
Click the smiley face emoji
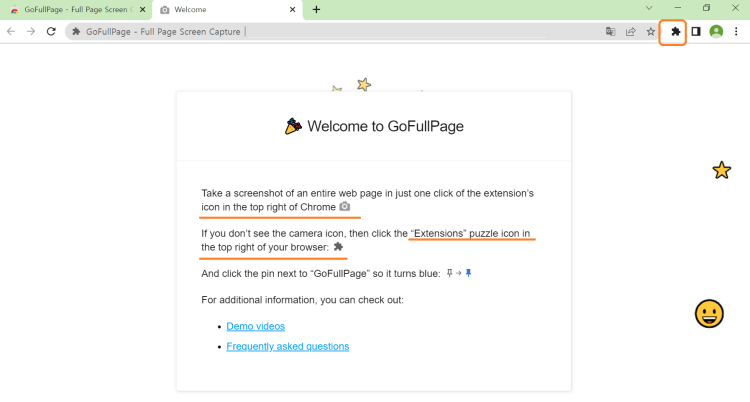click(709, 314)
